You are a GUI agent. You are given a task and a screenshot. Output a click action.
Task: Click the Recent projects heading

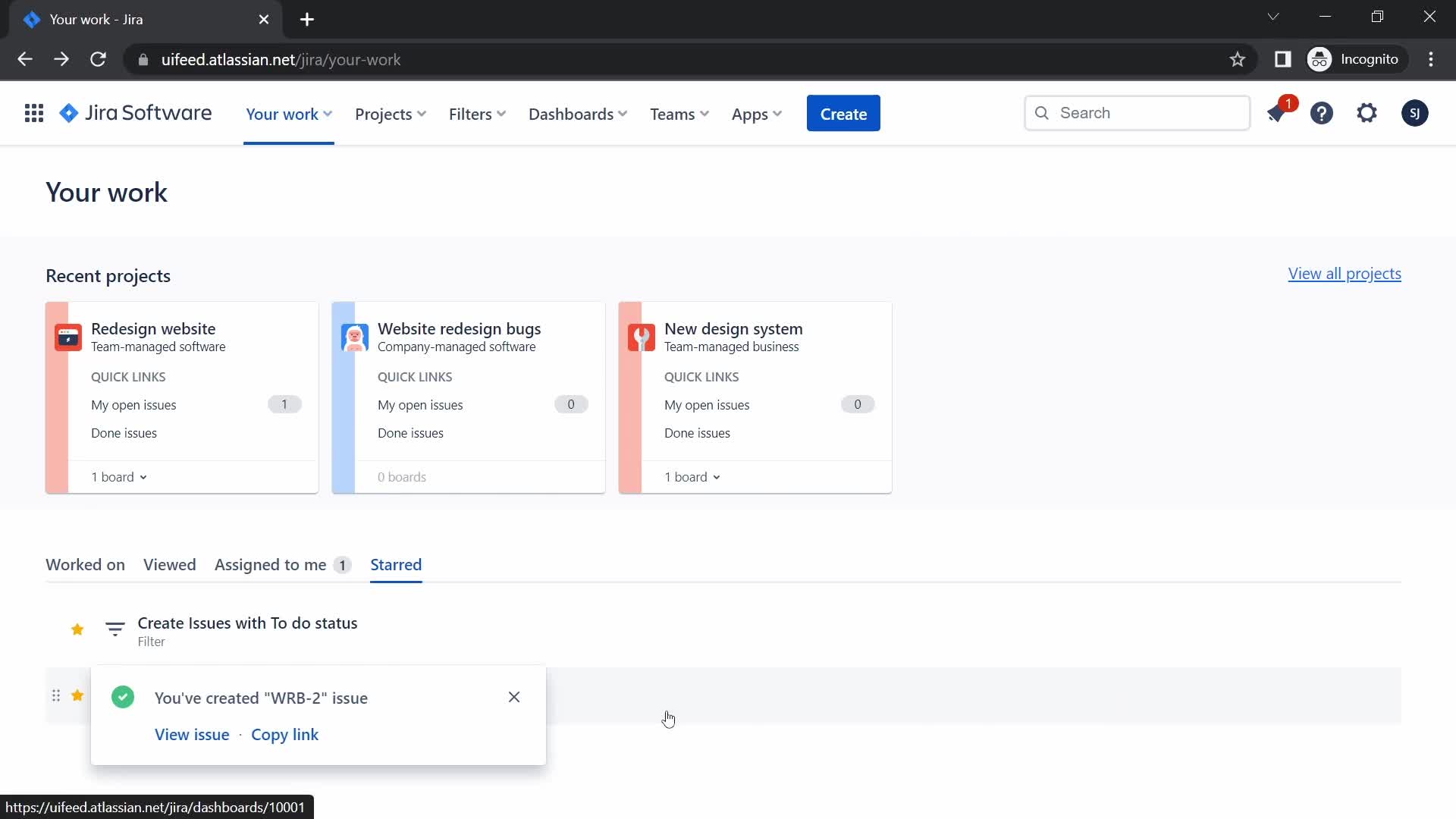[108, 276]
